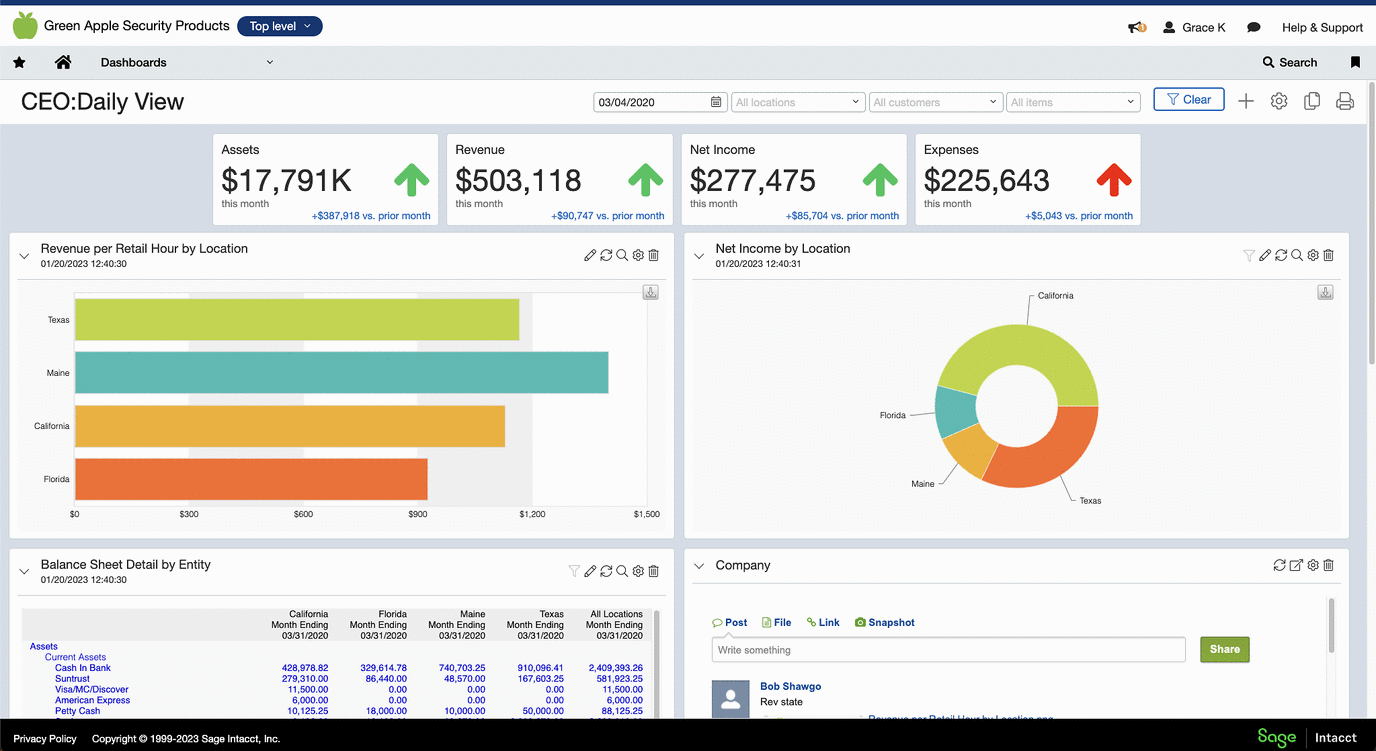Collapse Revenue per Retail Hour panel
This screenshot has height=751, width=1376.
(24, 256)
